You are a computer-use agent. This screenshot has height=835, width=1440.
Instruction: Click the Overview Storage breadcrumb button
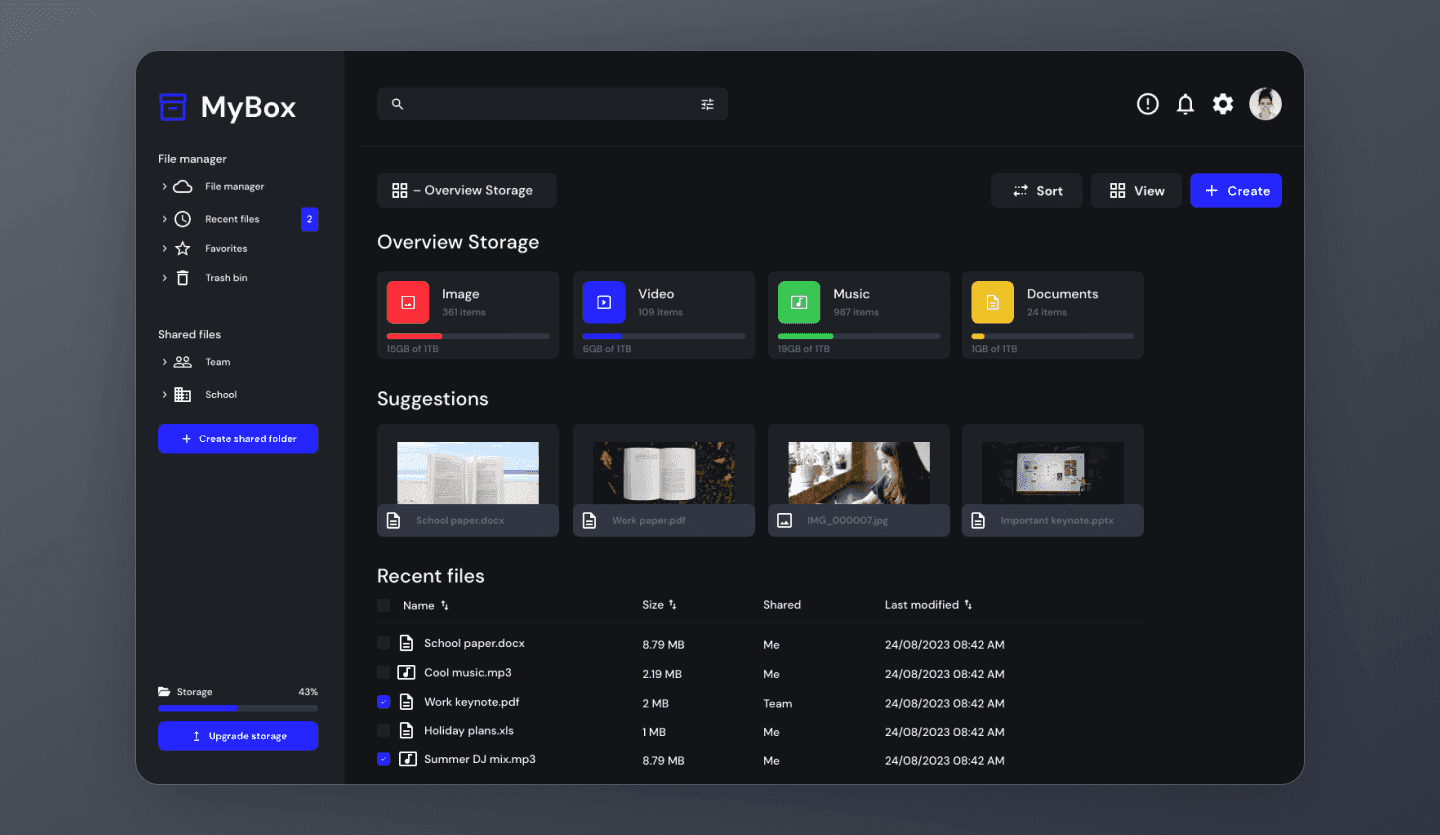click(467, 190)
